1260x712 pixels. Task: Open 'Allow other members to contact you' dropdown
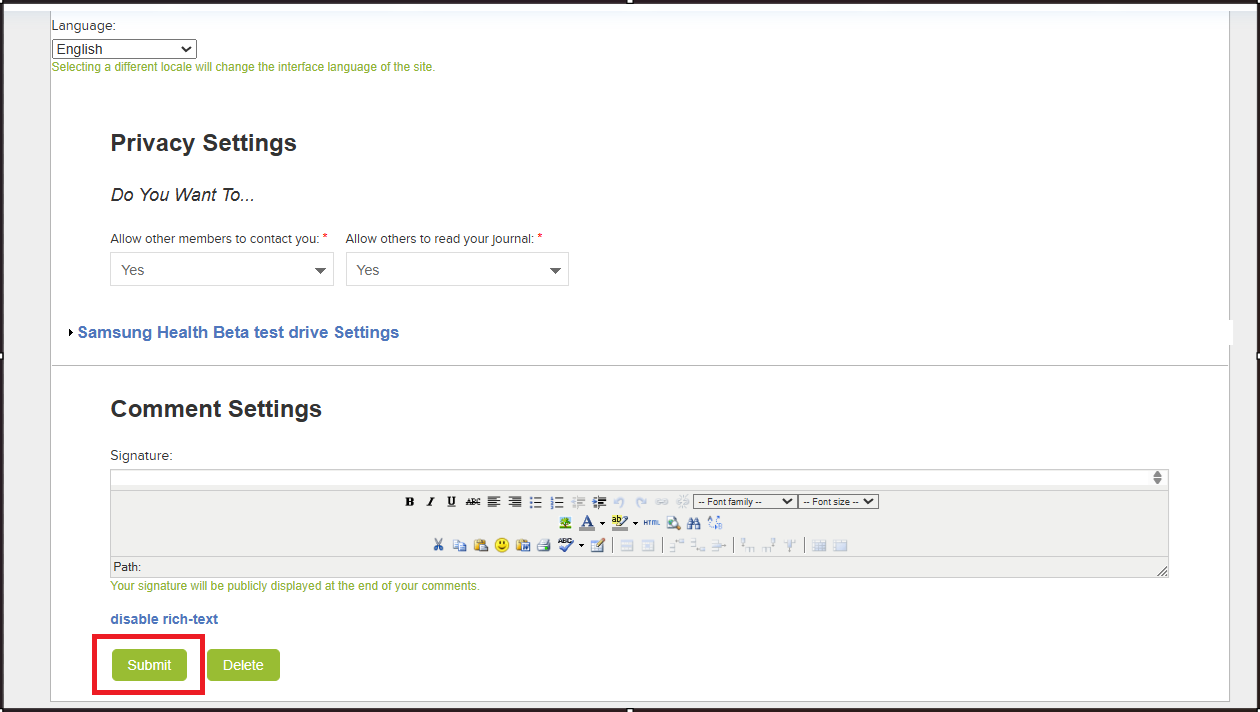[221, 270]
